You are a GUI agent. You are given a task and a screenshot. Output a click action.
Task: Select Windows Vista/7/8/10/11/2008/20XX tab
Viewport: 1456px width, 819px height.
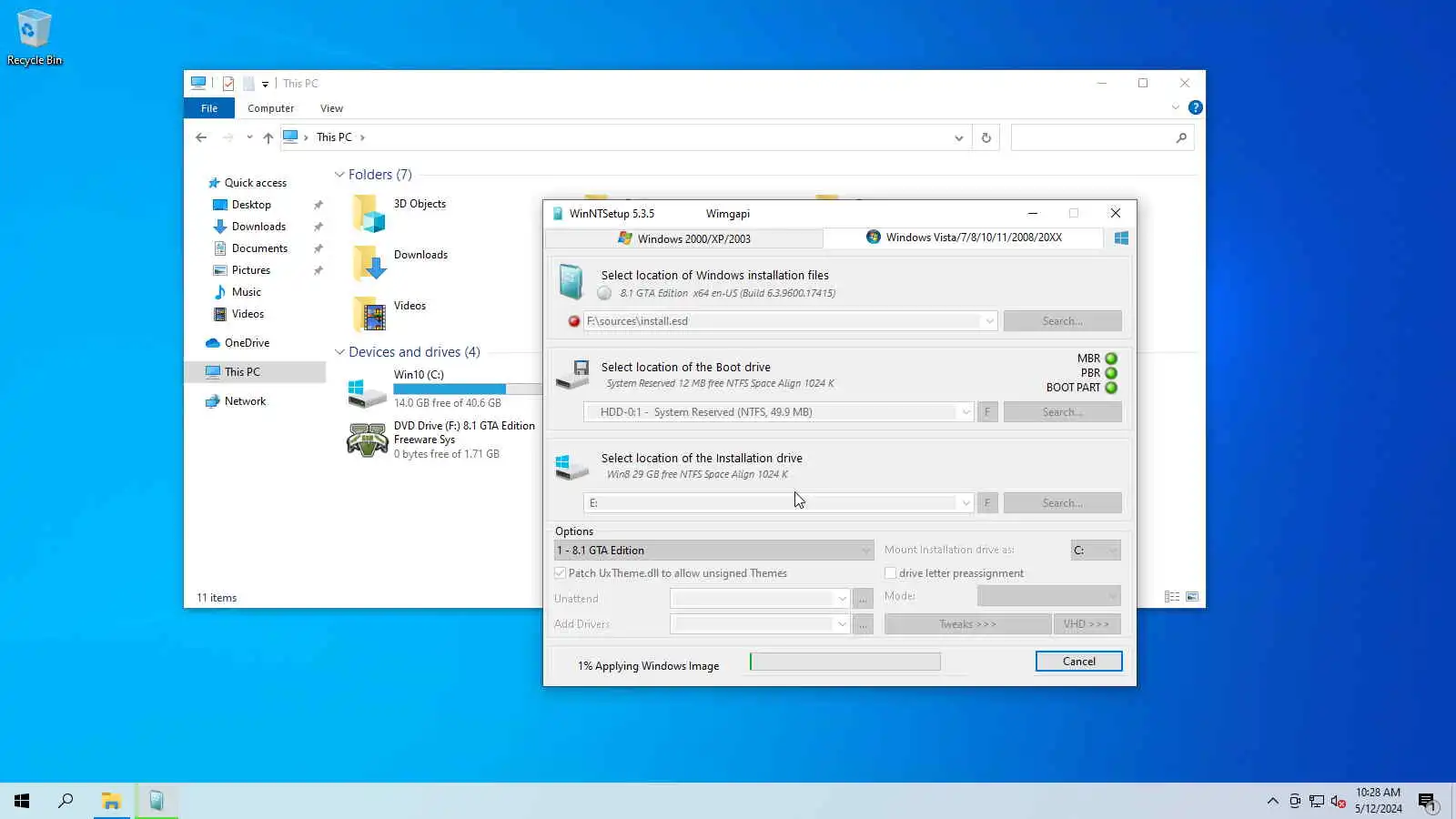(964, 238)
